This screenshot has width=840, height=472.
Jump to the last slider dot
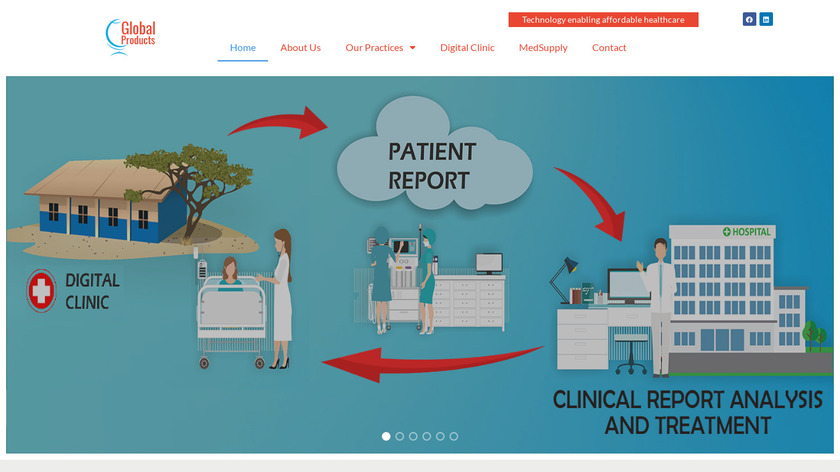pyautogui.click(x=454, y=436)
